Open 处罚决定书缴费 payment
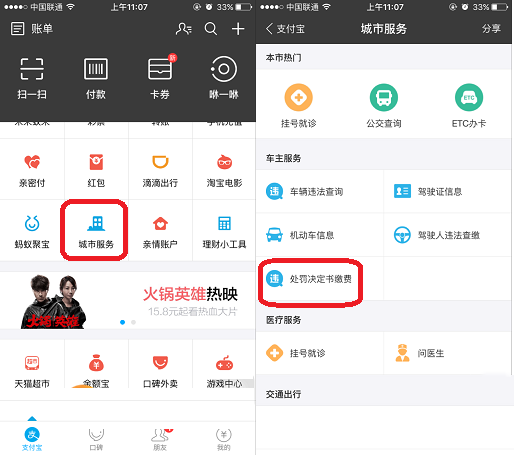Viewport: 514px width, 455px height. pyautogui.click(x=320, y=279)
